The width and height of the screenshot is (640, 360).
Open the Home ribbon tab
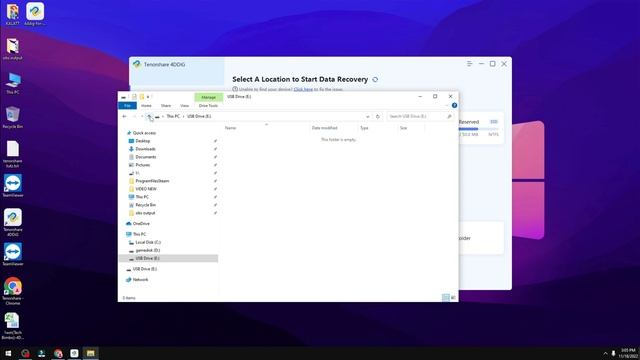click(146, 106)
